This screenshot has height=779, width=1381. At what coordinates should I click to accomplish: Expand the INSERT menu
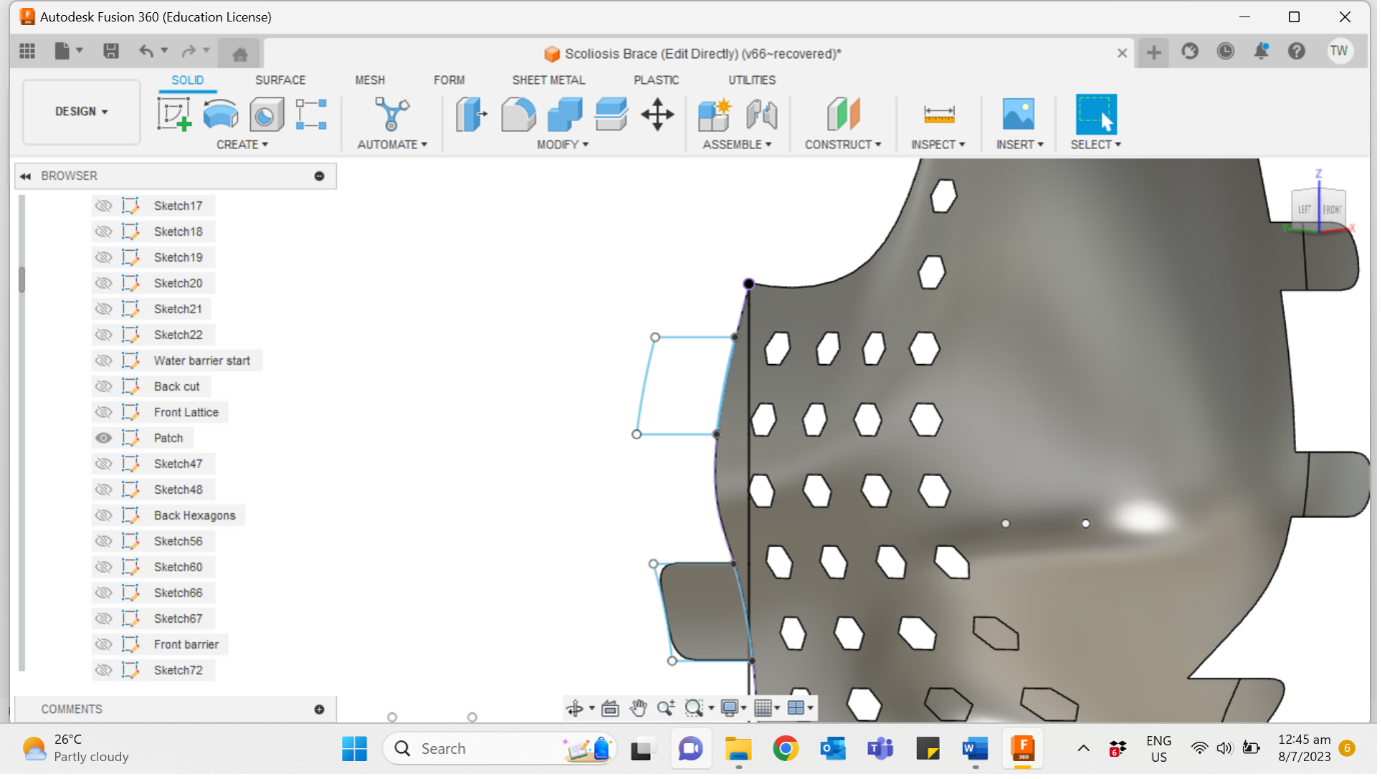(1020, 145)
